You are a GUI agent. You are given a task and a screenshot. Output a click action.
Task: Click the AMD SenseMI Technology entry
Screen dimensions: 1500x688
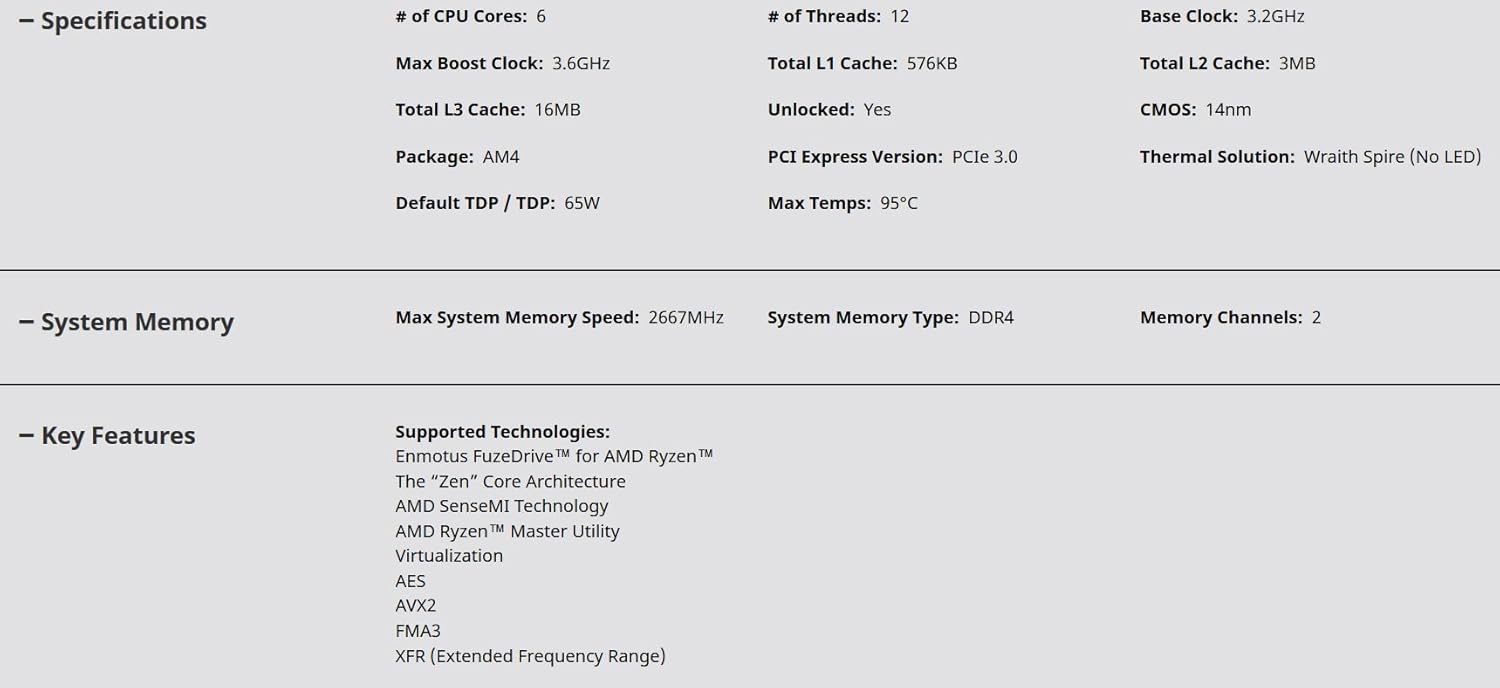pyautogui.click(x=502, y=506)
